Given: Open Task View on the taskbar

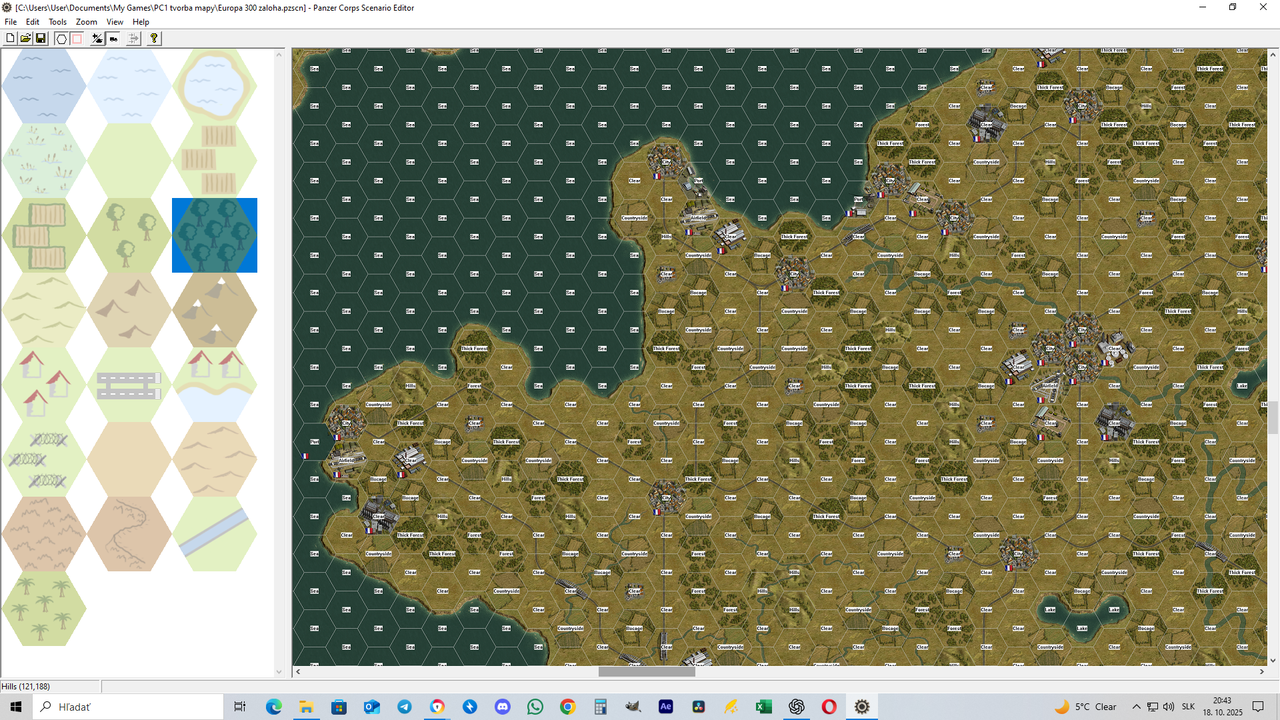Looking at the screenshot, I should 239,706.
